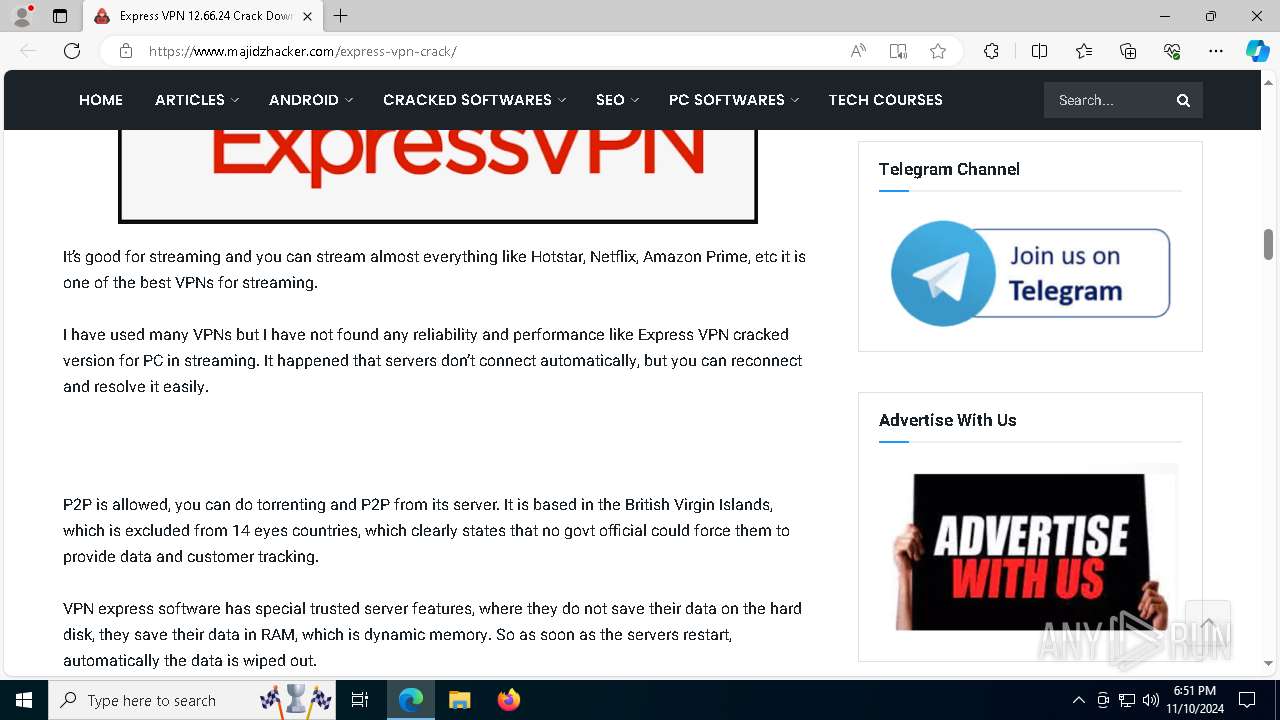Image resolution: width=1280 pixels, height=720 pixels.
Task: Open Split screen icon
Action: click(1039, 51)
